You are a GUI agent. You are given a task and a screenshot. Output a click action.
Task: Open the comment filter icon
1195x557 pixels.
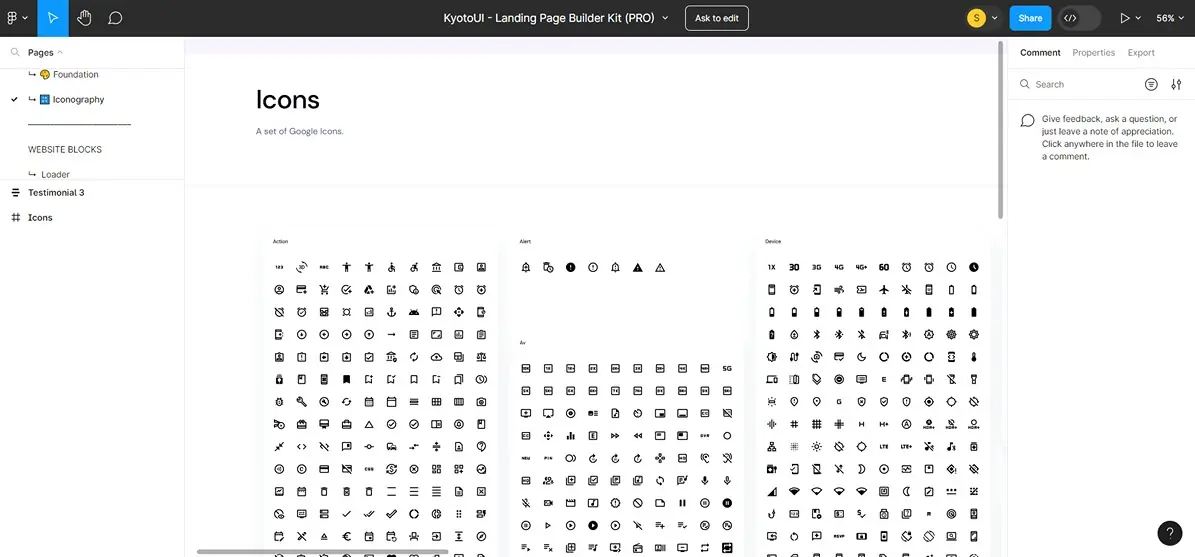point(1152,85)
